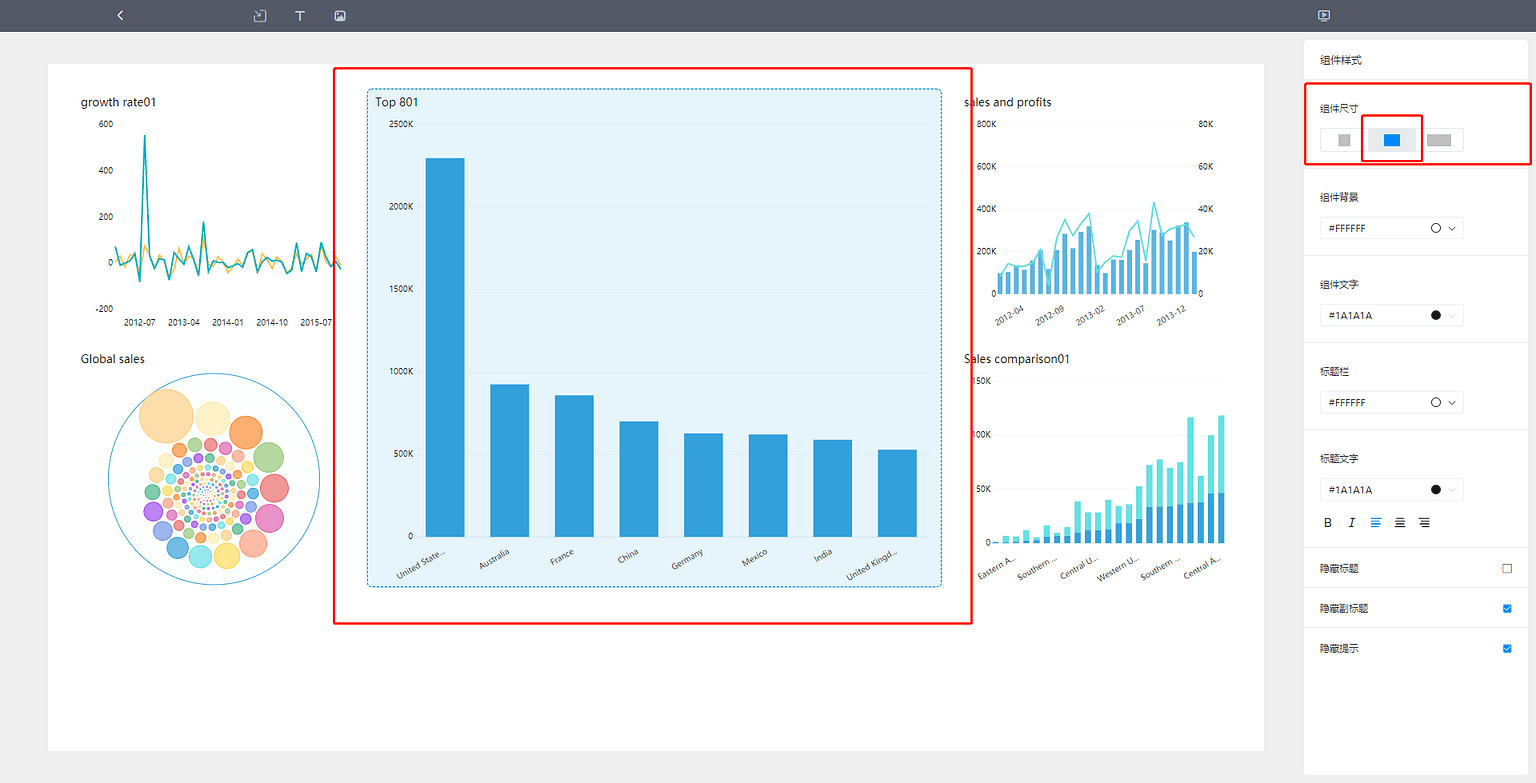Toggle bold for title text

1328,522
